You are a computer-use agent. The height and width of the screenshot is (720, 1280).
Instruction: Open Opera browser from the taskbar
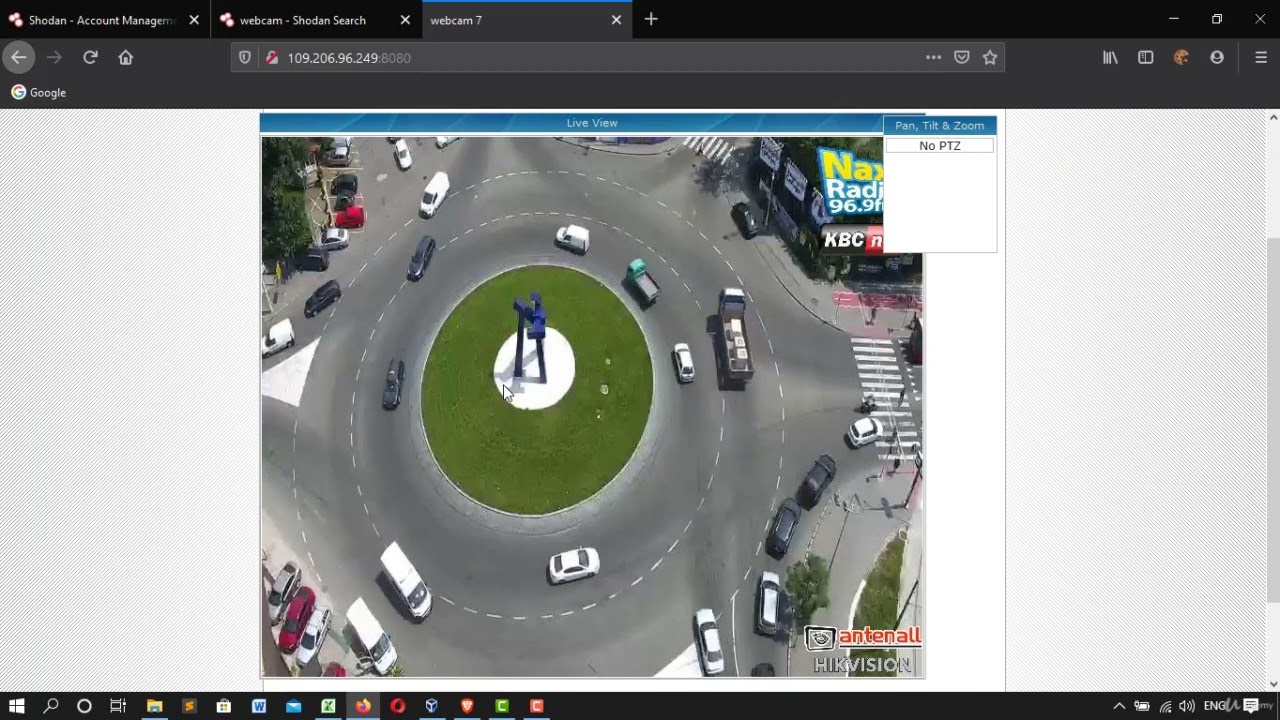pos(398,706)
